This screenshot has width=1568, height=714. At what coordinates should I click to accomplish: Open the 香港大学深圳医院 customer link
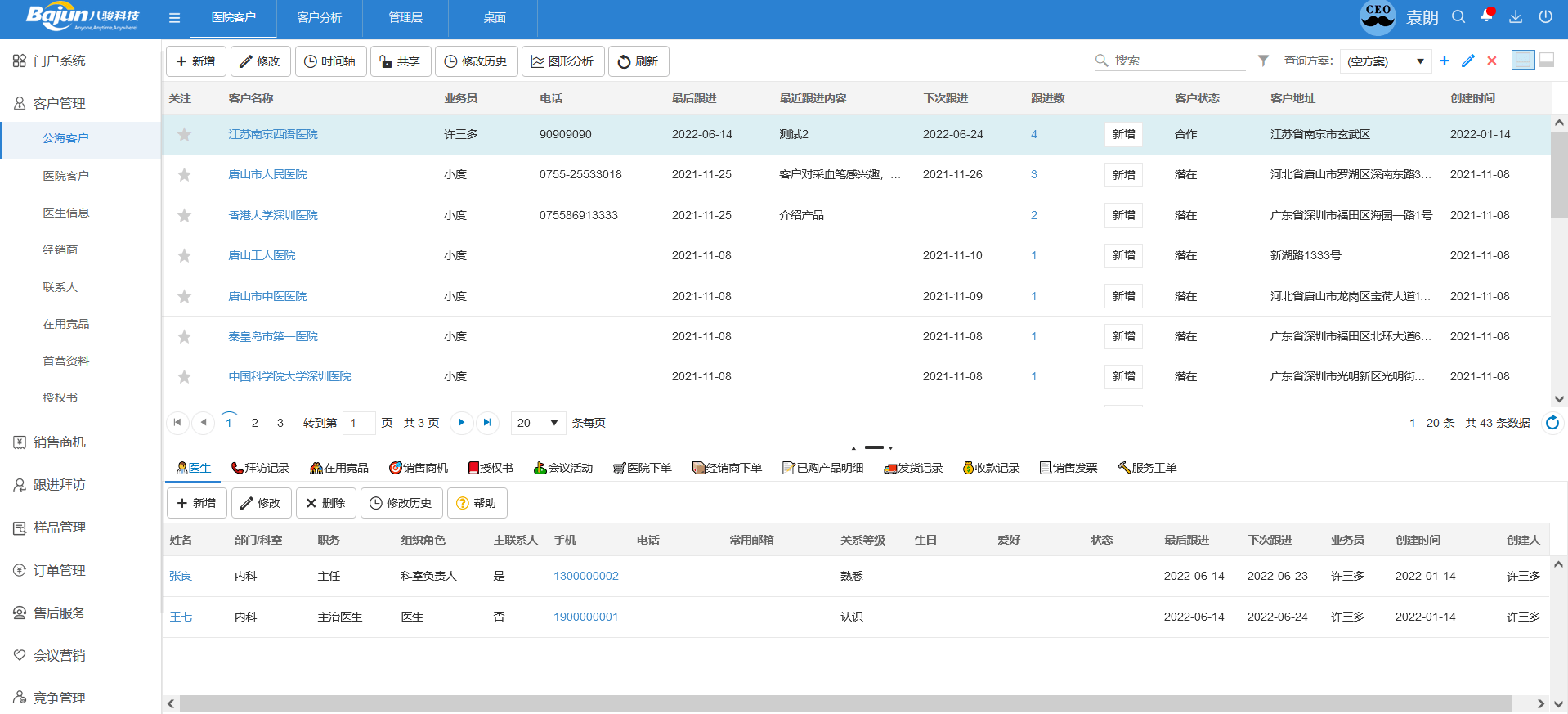[x=273, y=215]
